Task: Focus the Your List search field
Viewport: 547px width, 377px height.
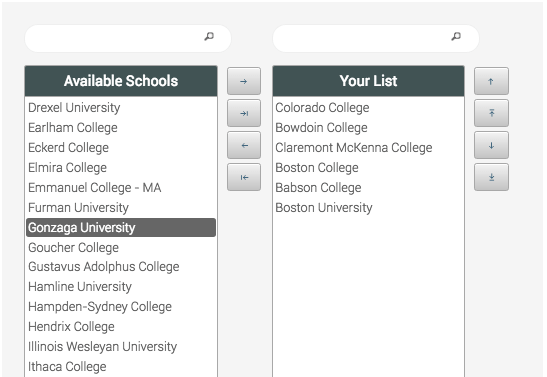Action: [x=376, y=38]
